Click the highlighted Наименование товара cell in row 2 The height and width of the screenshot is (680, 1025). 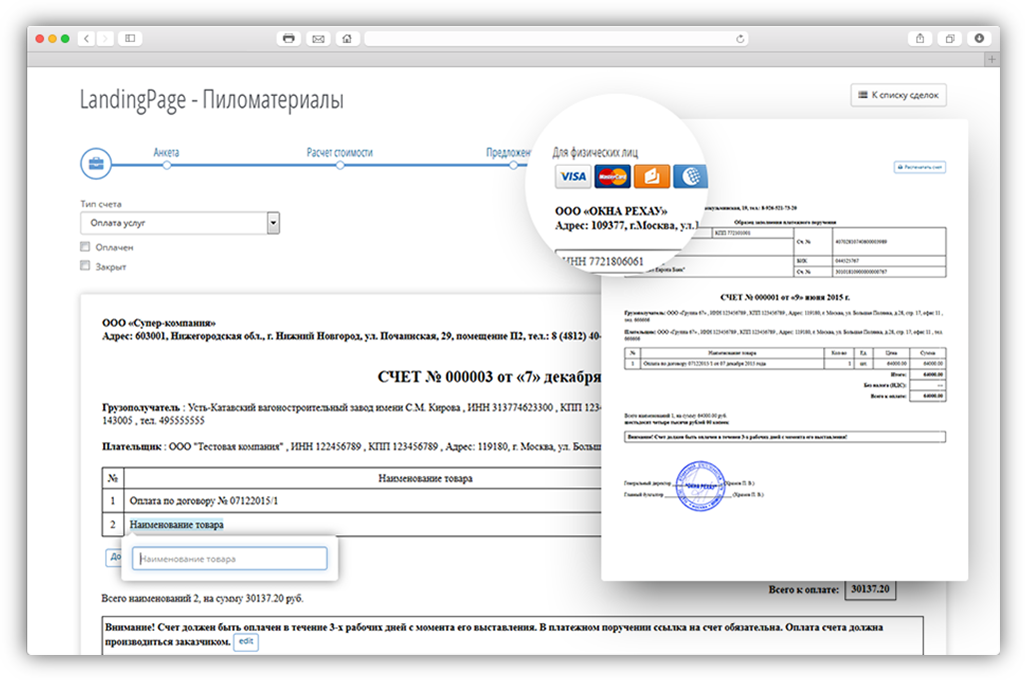[176, 524]
